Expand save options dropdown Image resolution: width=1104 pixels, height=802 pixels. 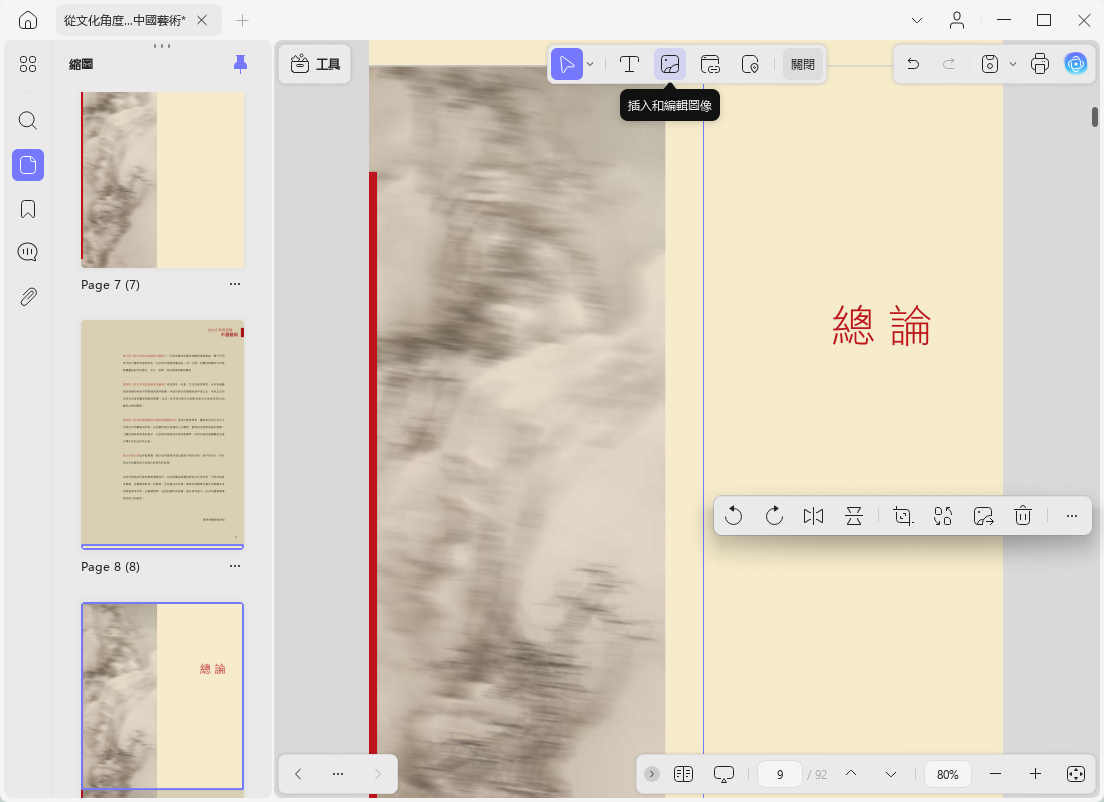[1012, 64]
